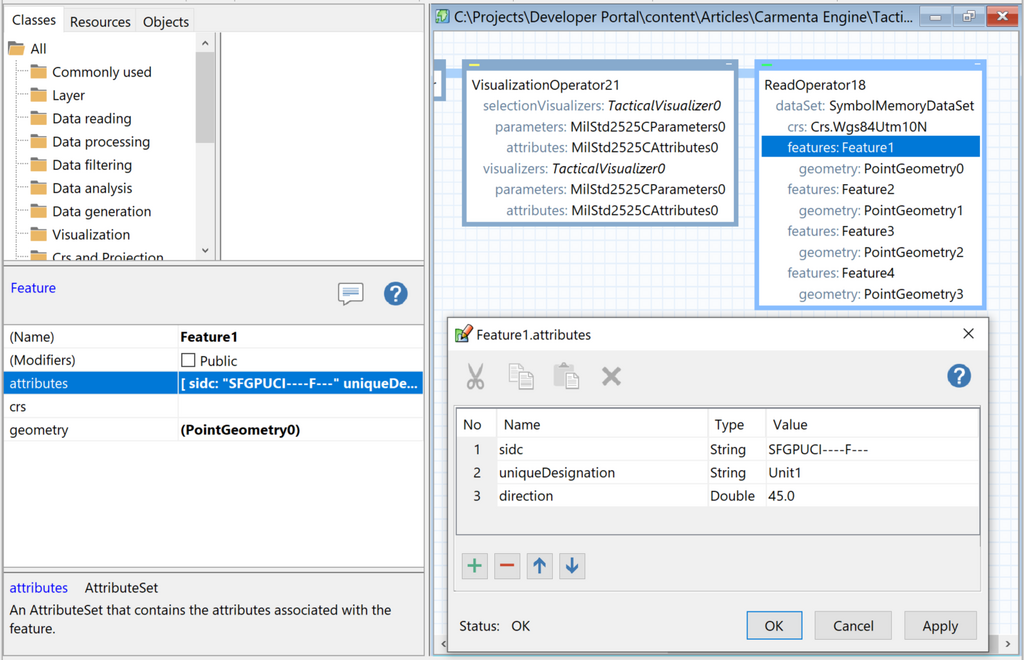Image resolution: width=1024 pixels, height=660 pixels.
Task: Open help in the Feature1.attributes dialog
Action: [959, 376]
